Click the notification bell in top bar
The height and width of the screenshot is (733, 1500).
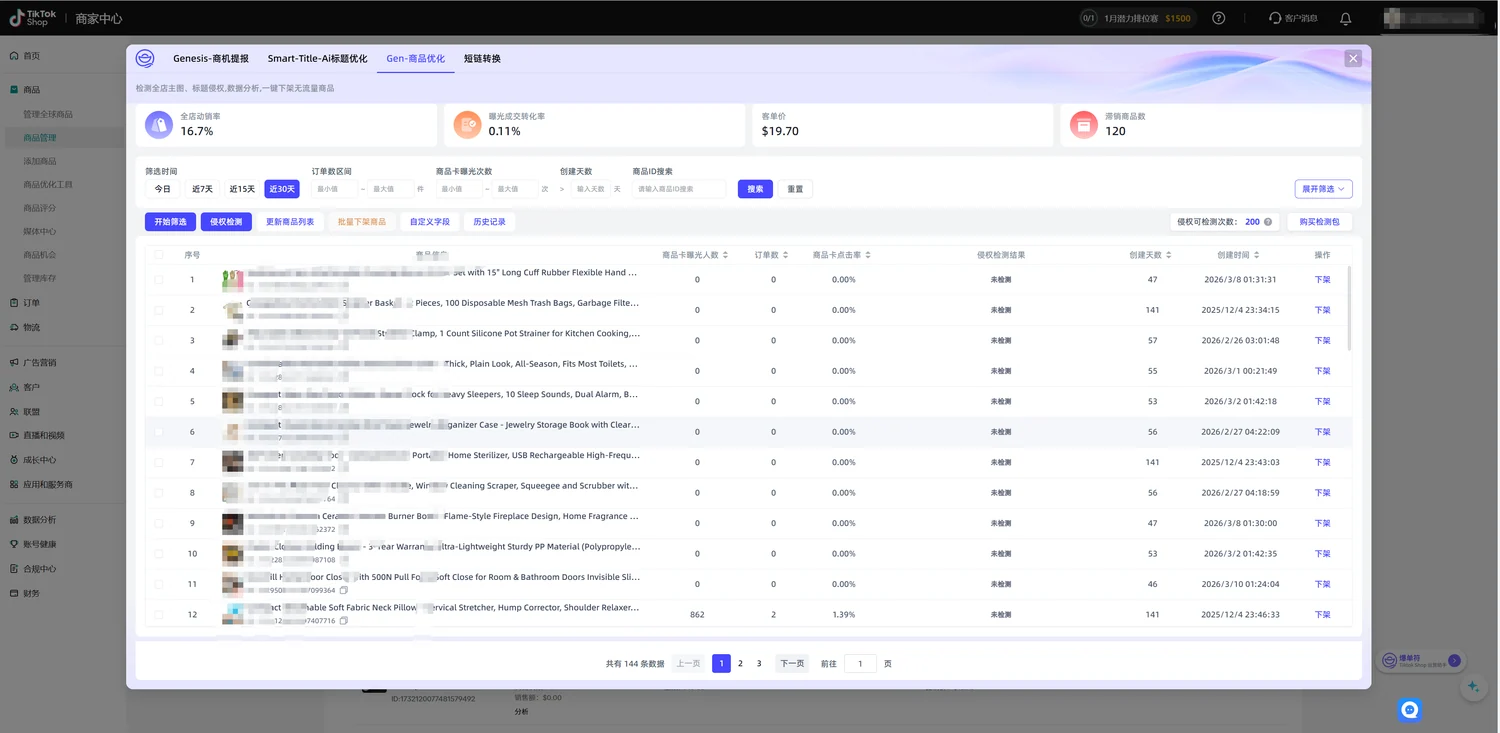tap(1345, 18)
